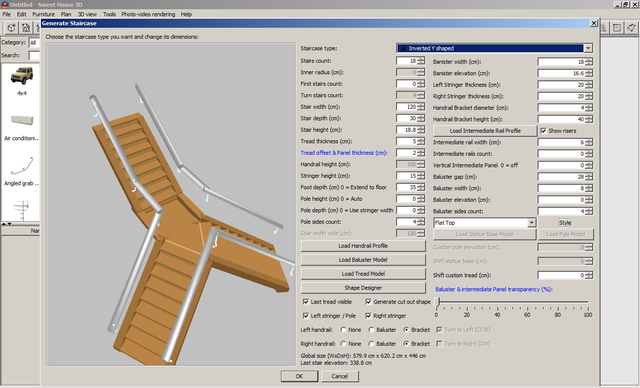Click Load Tread Model button
This screenshot has width=640, height=388.
coord(363,274)
